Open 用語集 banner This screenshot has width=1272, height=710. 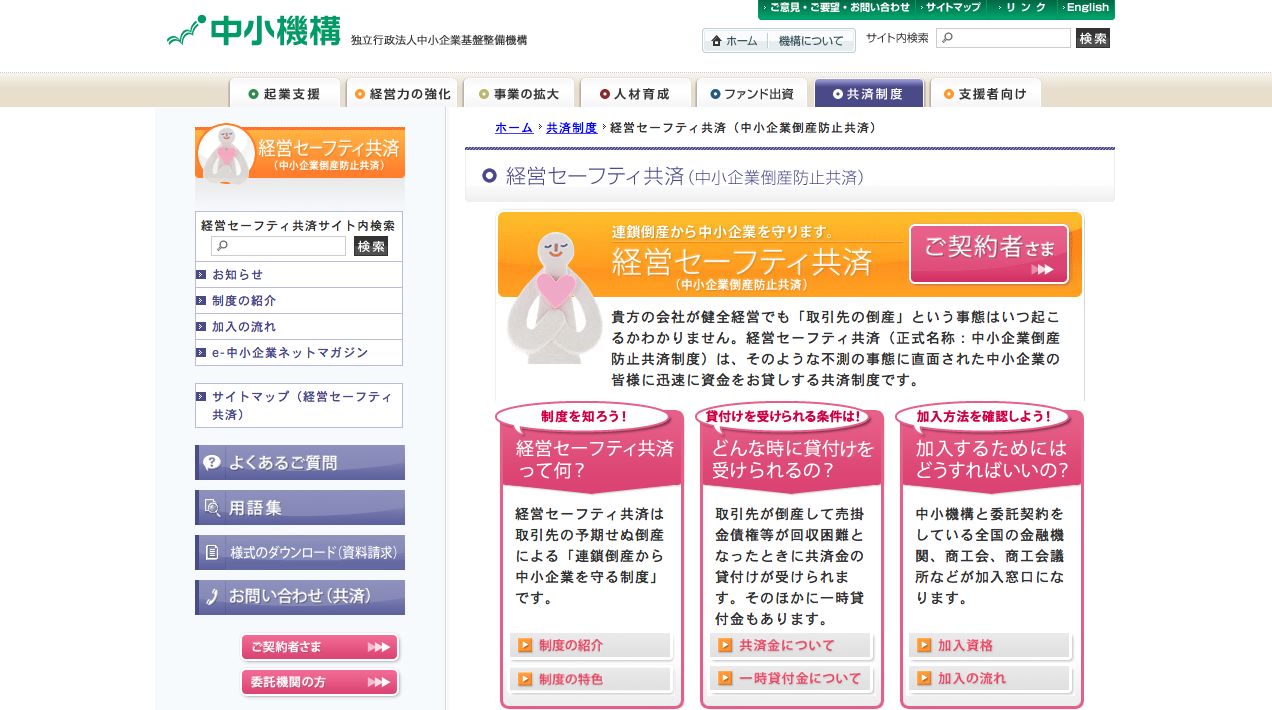[x=300, y=508]
